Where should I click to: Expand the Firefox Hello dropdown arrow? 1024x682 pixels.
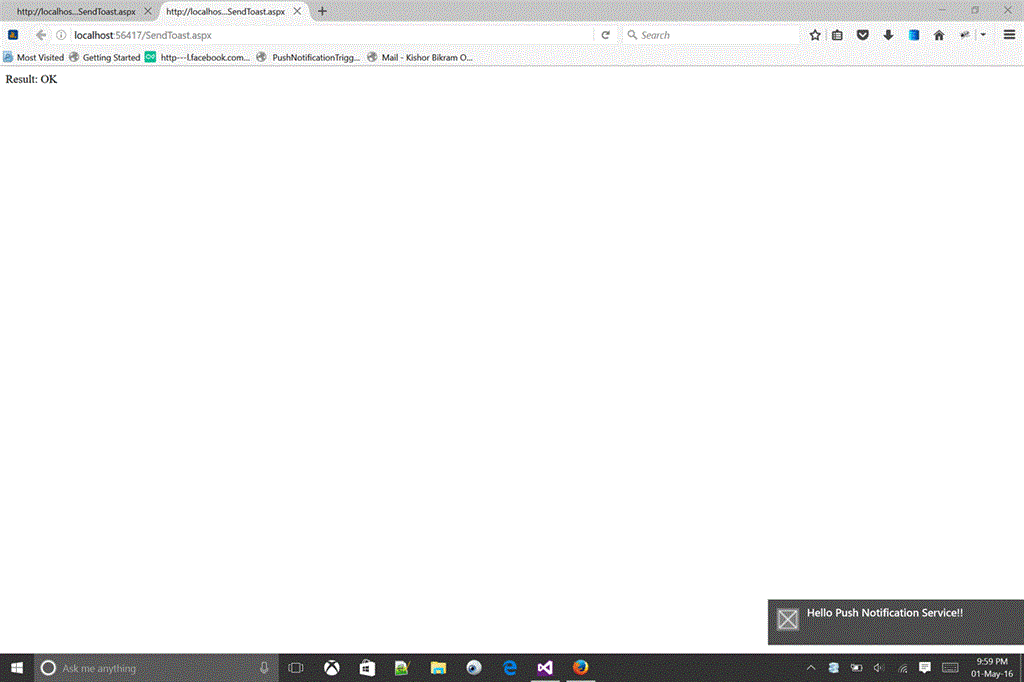pyautogui.click(x=982, y=34)
